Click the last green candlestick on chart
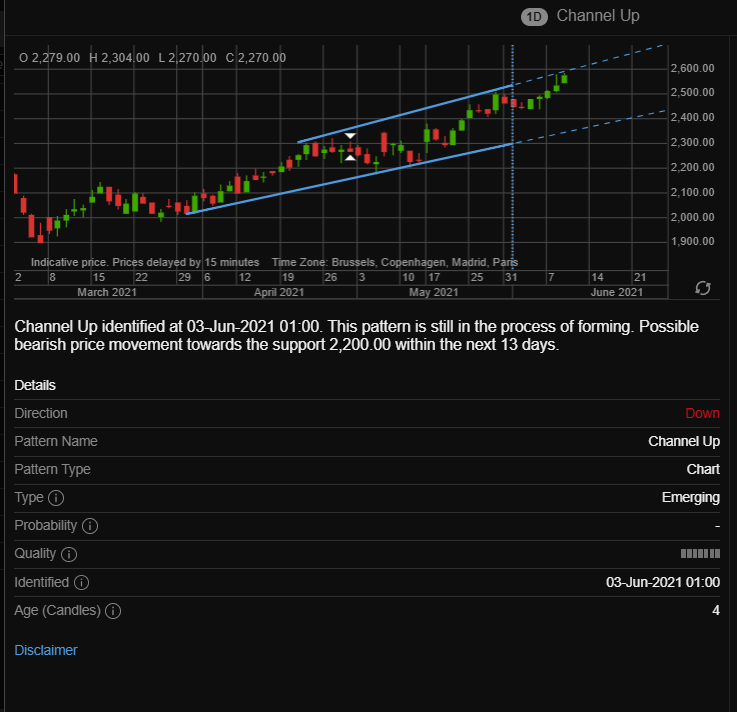This screenshot has width=737, height=712. (x=564, y=78)
